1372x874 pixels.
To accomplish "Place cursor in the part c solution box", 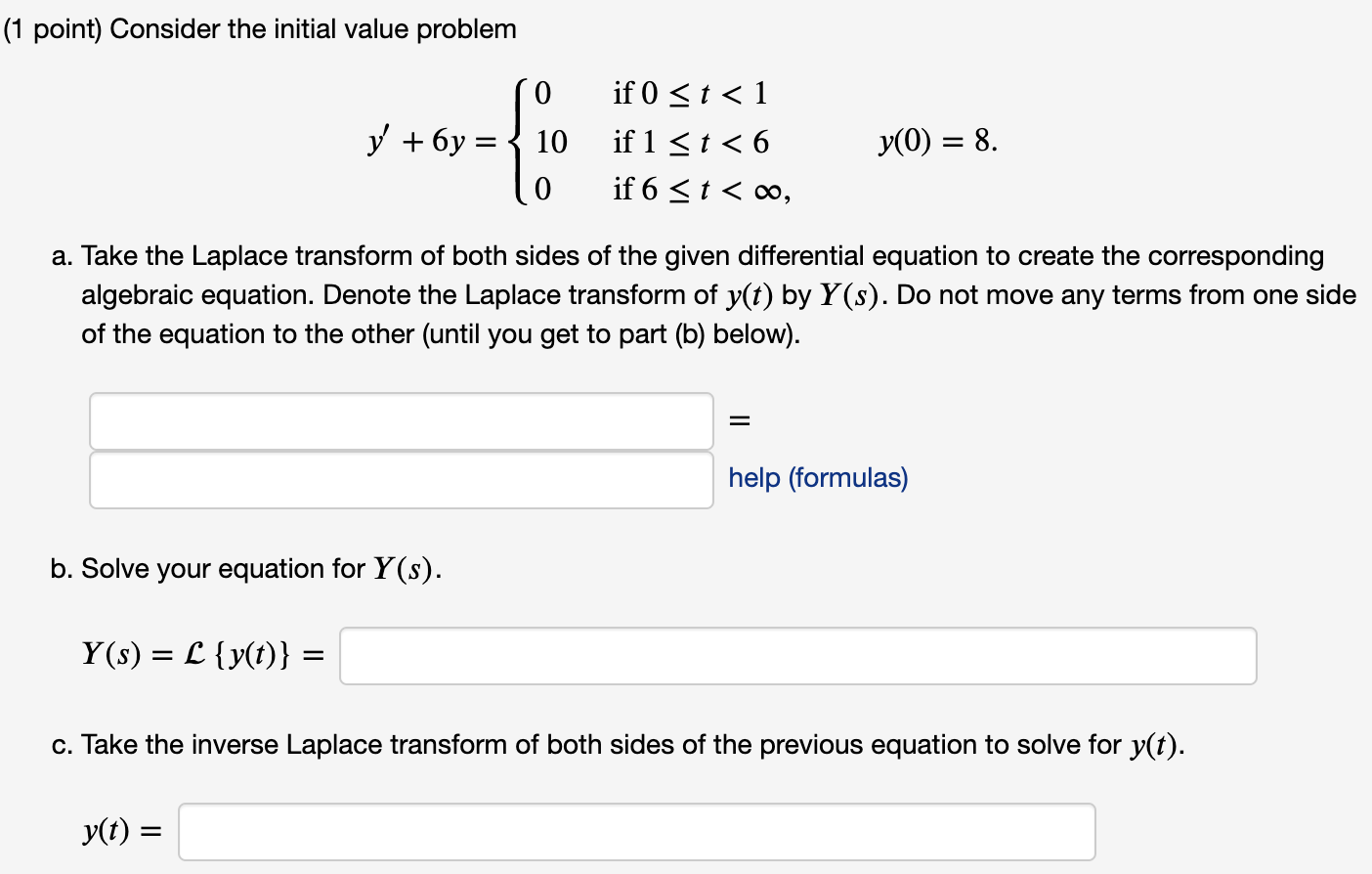I will (636, 832).
